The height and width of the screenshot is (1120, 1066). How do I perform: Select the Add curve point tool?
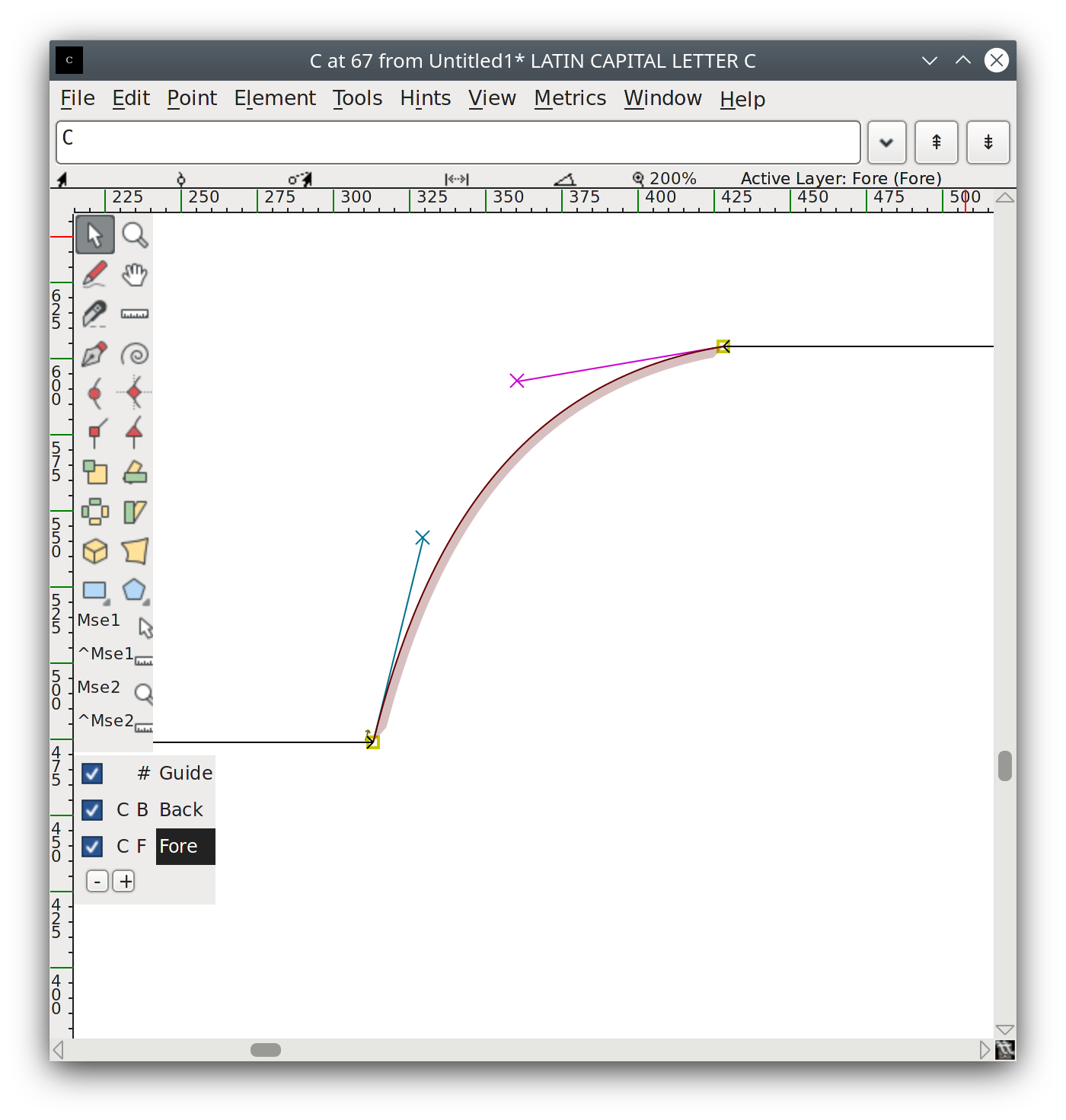click(x=95, y=393)
